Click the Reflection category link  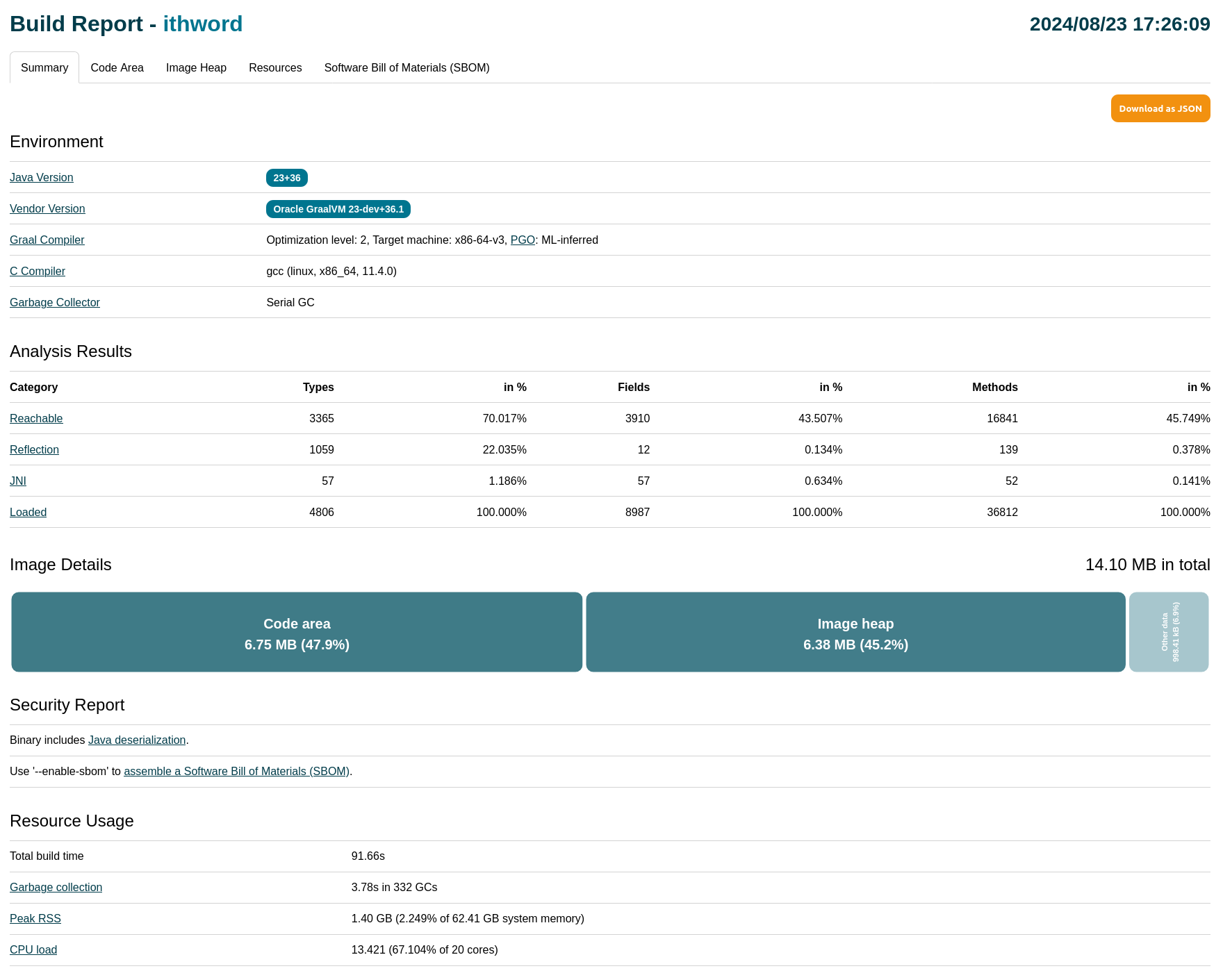click(x=34, y=450)
